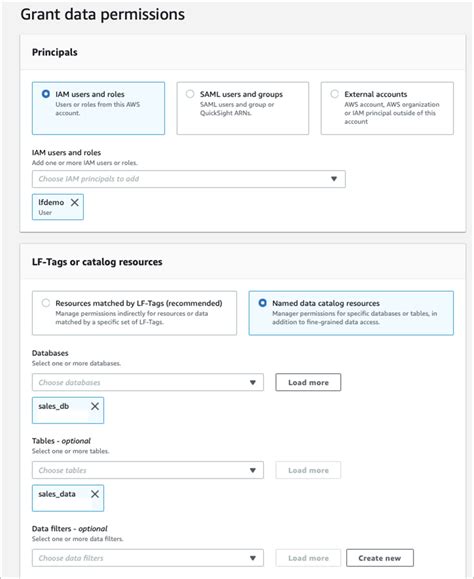Open the Choose tables dropdown
474x579 pixels.
[148, 470]
